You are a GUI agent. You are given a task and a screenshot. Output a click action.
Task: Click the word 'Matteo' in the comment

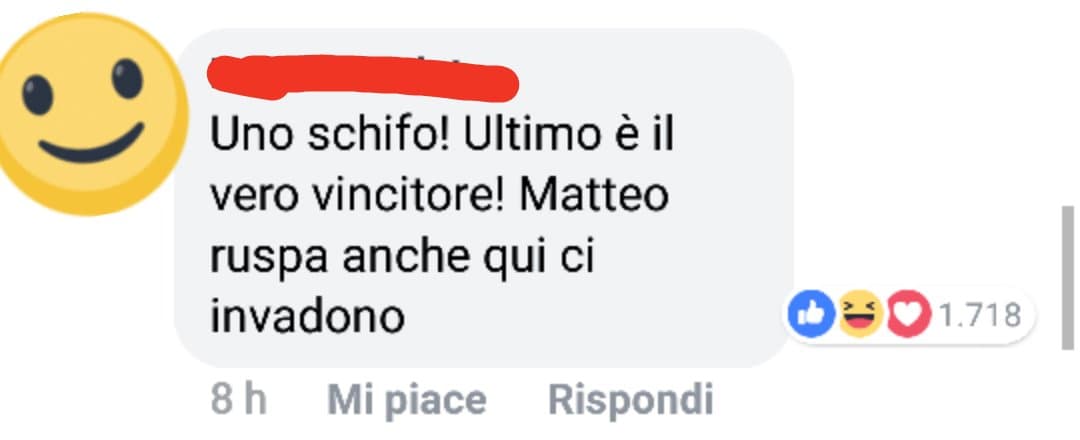(594, 196)
